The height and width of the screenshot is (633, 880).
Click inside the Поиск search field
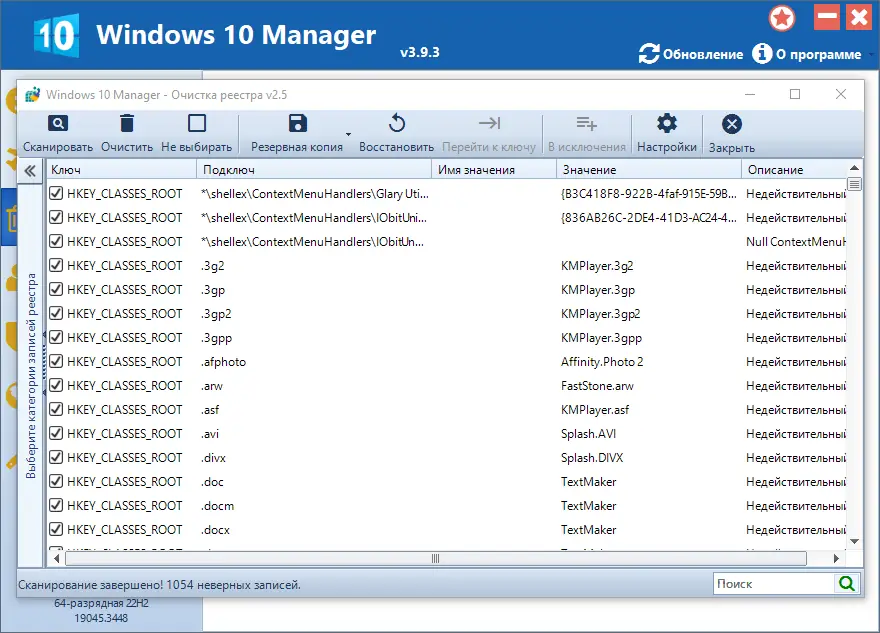(770, 583)
